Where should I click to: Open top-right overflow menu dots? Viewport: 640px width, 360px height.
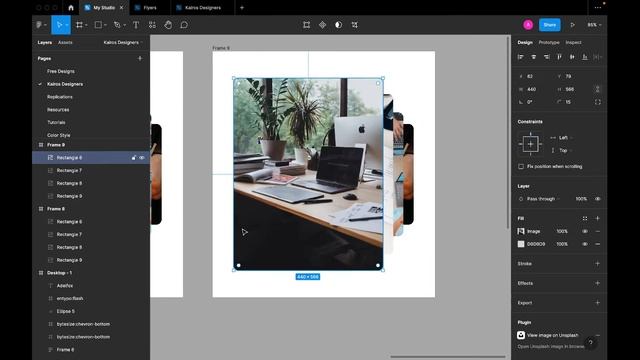pyautogui.click(x=598, y=7)
